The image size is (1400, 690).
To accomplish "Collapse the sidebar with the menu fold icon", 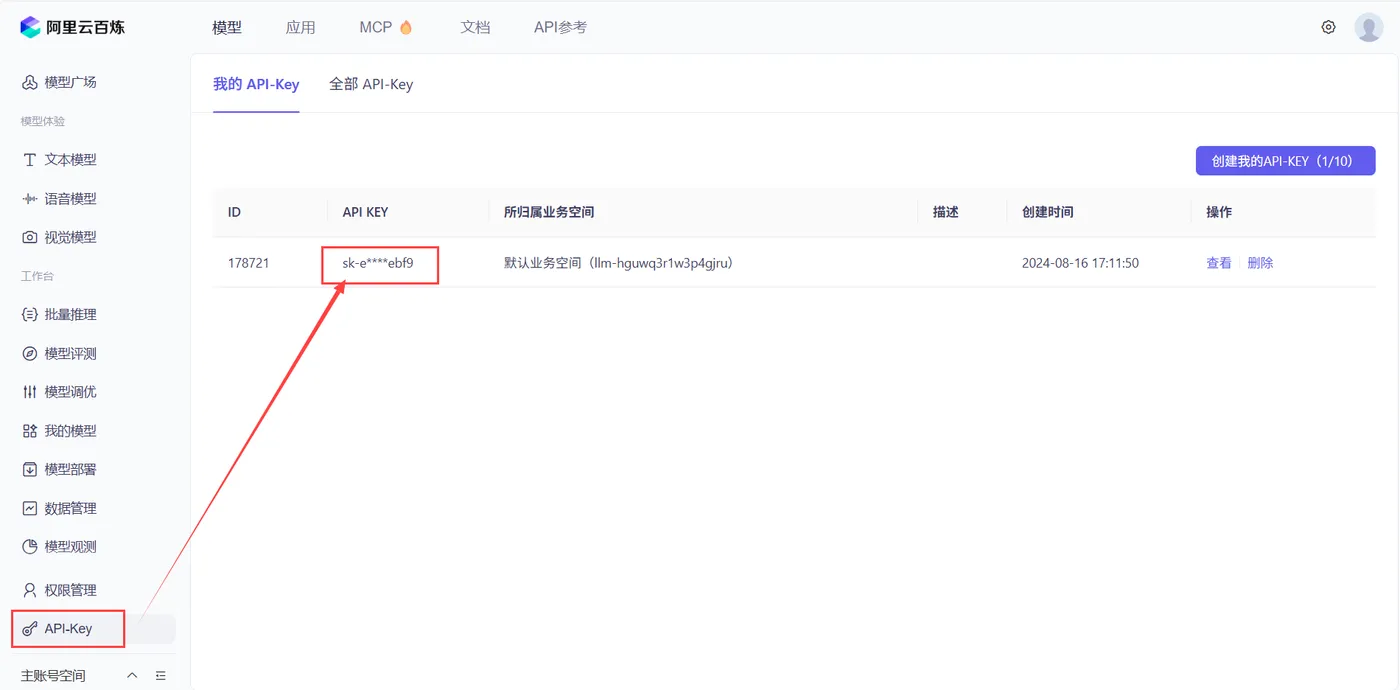I will pos(161,676).
